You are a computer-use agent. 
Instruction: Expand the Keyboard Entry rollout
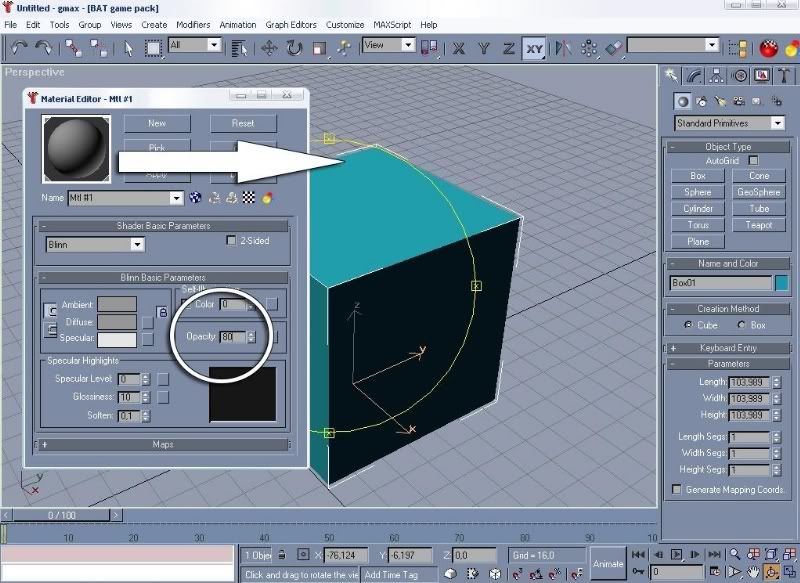click(x=729, y=348)
